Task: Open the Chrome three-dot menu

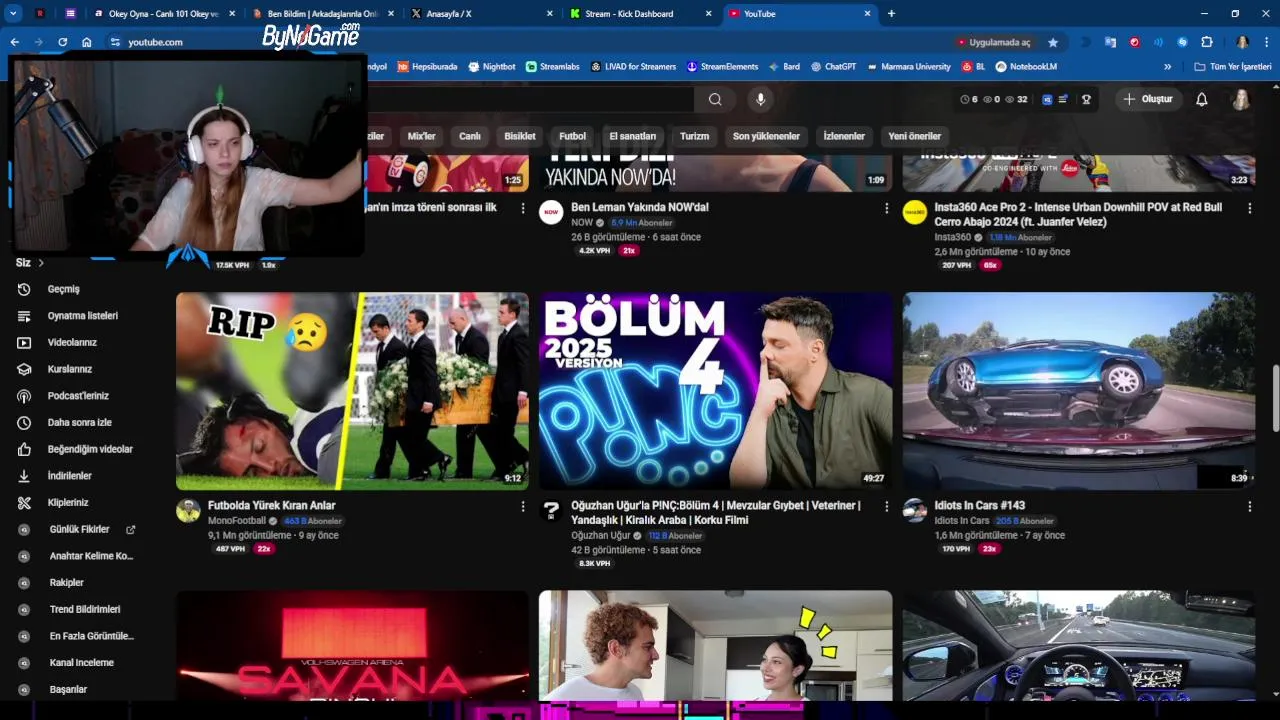Action: 1267,42
